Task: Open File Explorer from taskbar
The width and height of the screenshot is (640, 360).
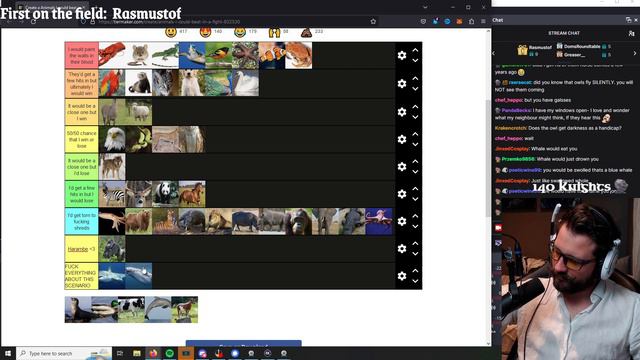Action: point(136,353)
